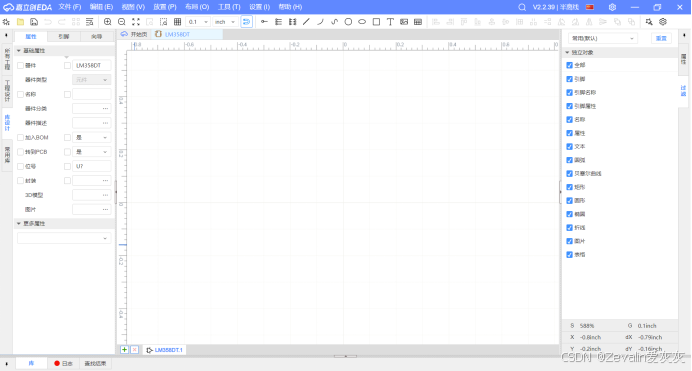Collapse the 独立对象 filter section

tap(567, 52)
